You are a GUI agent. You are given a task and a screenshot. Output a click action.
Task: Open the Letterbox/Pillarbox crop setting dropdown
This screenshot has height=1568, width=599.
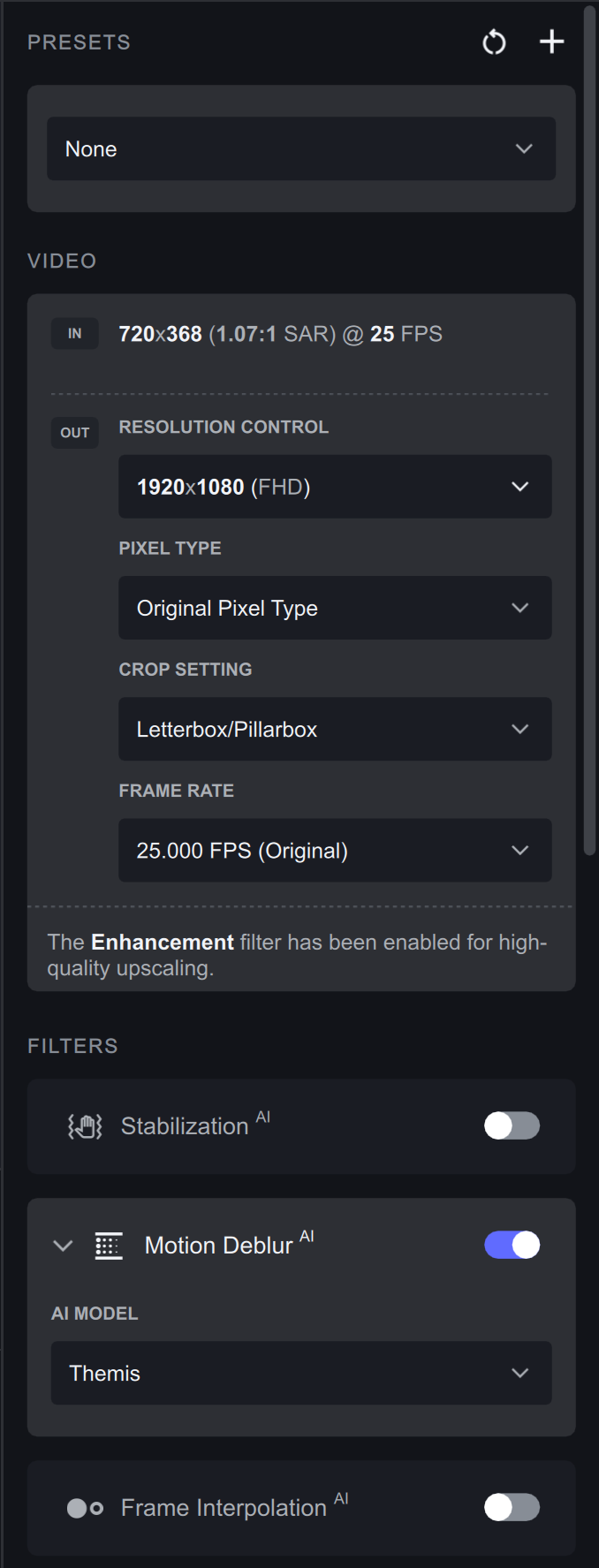[335, 729]
